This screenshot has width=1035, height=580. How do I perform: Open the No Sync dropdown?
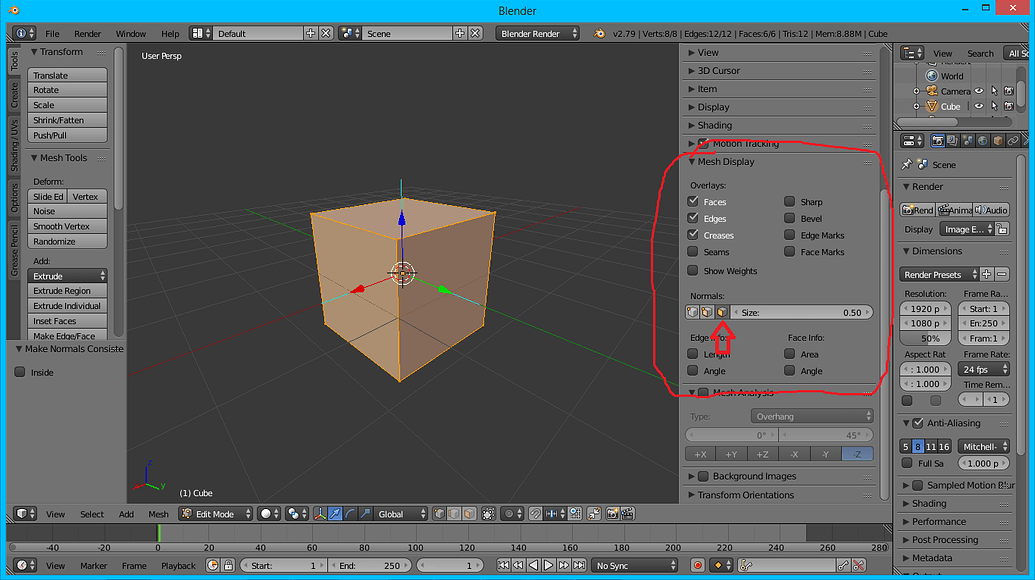tap(634, 565)
